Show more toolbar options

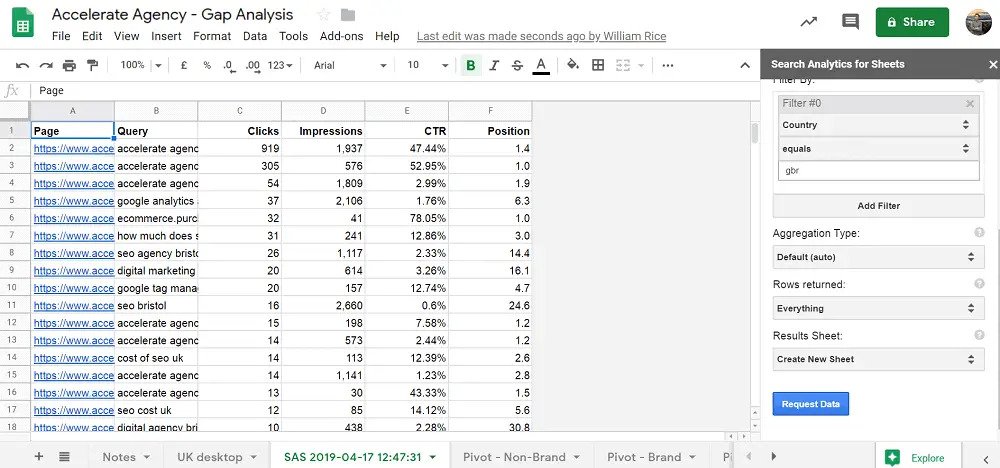668,65
